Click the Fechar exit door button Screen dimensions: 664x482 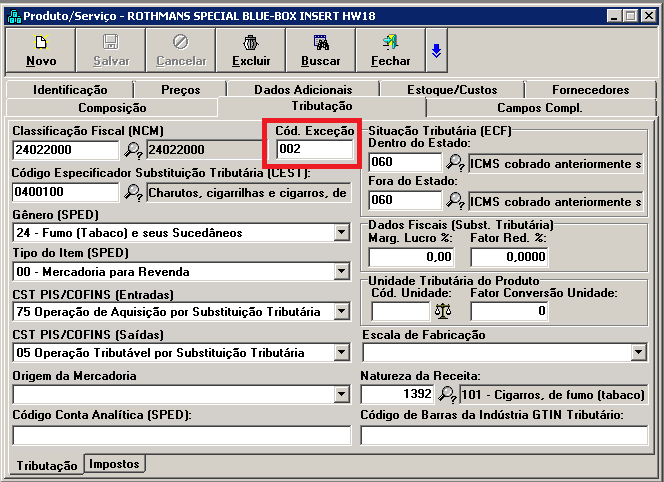pyautogui.click(x=390, y=50)
